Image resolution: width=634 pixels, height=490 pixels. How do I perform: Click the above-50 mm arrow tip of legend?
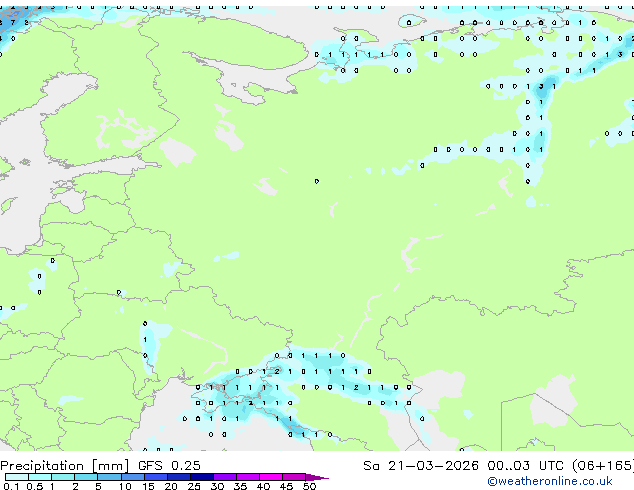[x=317, y=477]
